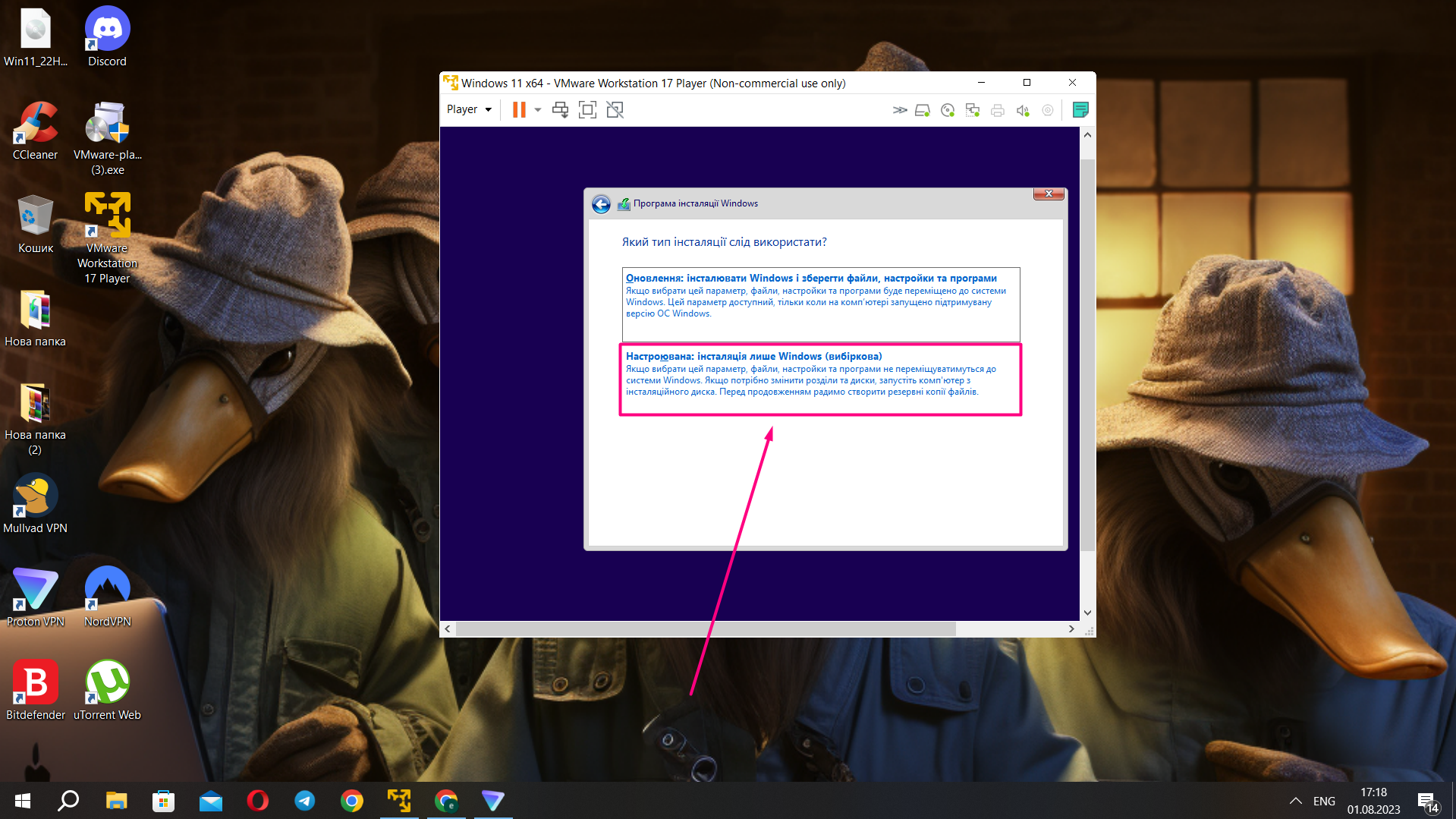Image resolution: width=1456 pixels, height=819 pixels.
Task: Select the Win11_22H ISO desktop file
Action: point(36,36)
